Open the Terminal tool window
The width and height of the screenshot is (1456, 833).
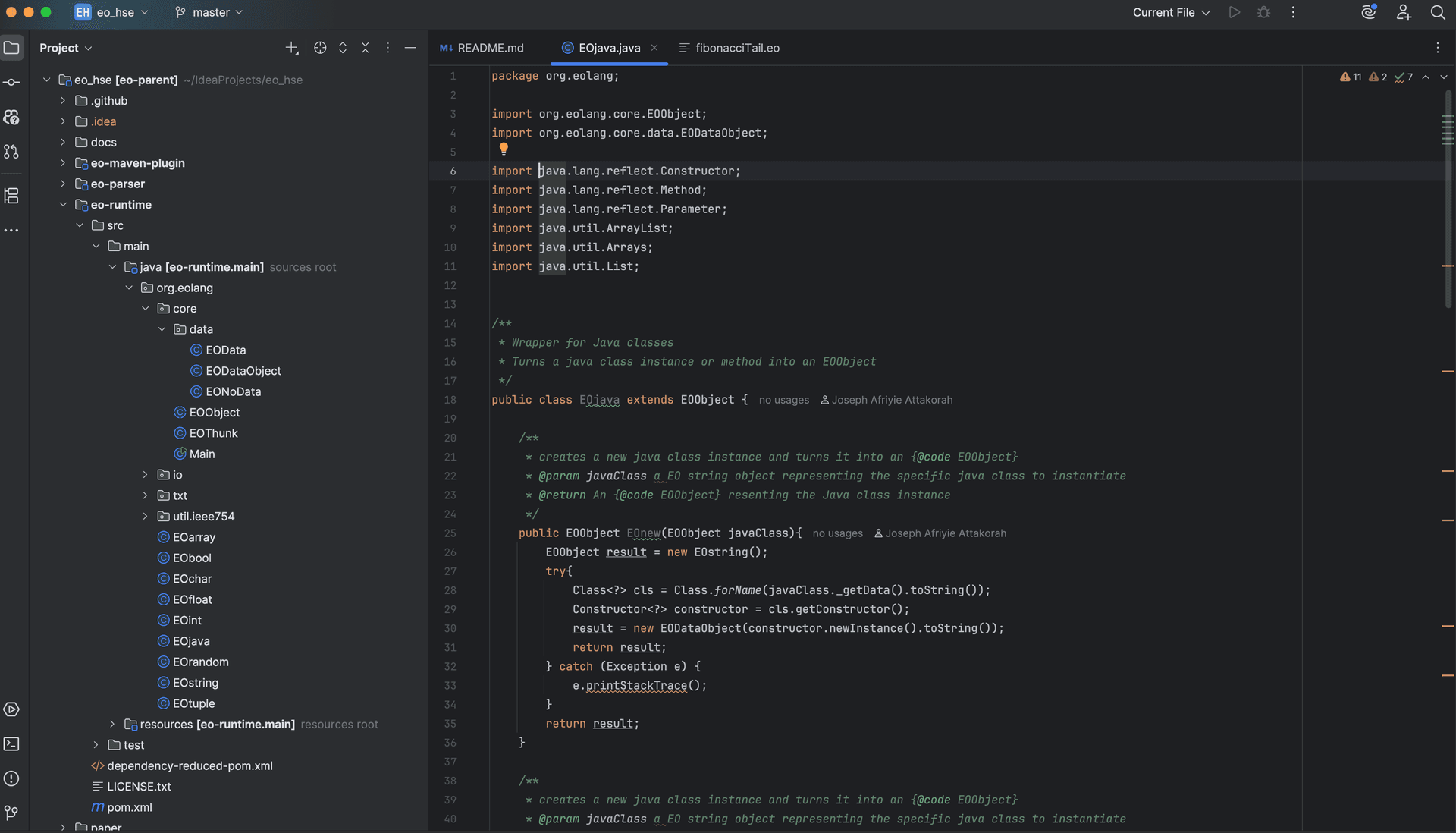[12, 744]
